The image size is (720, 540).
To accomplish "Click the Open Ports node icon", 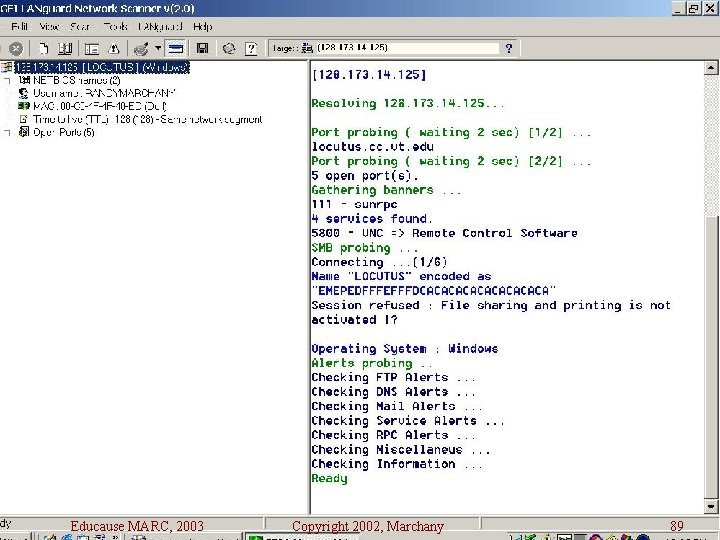I will coord(23,132).
